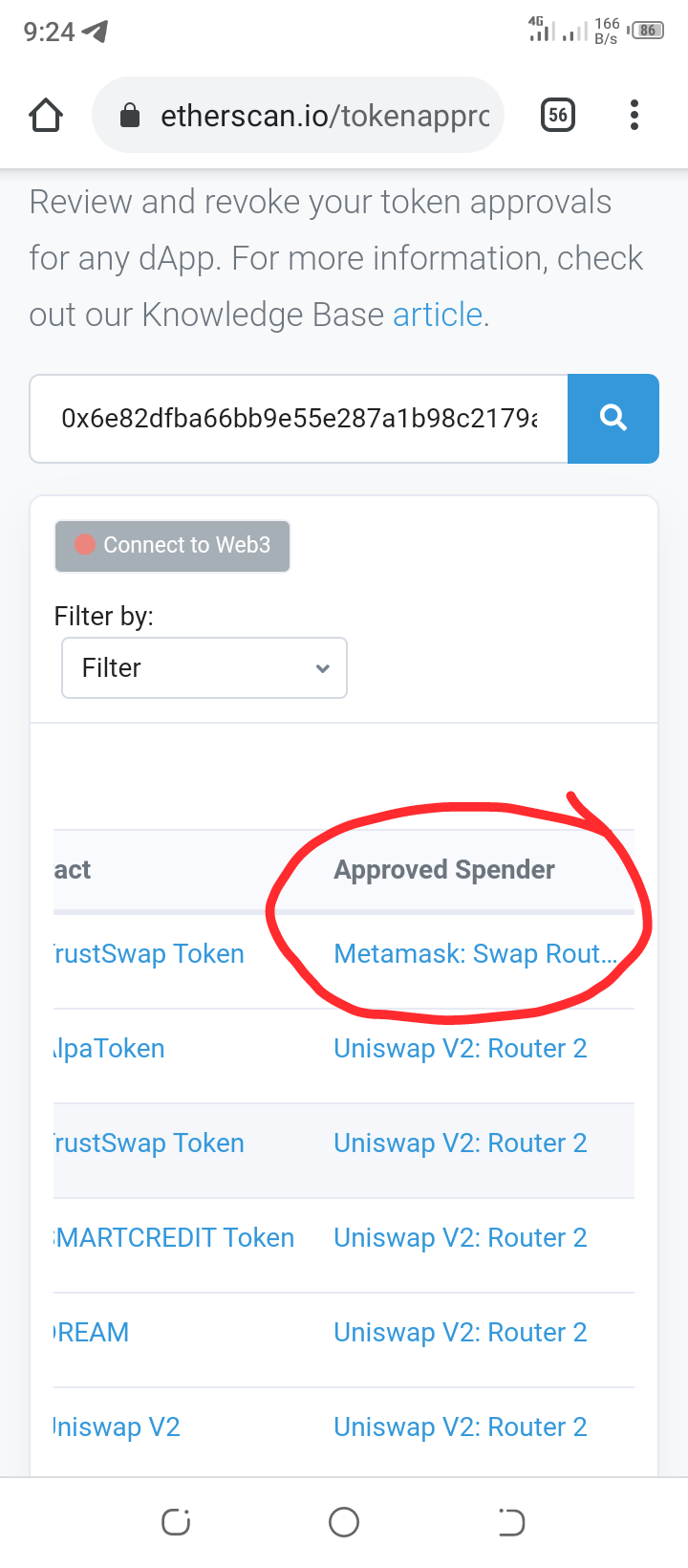Tap the Android recent apps navigation icon
This screenshot has width=688, height=1568.
(176, 1522)
